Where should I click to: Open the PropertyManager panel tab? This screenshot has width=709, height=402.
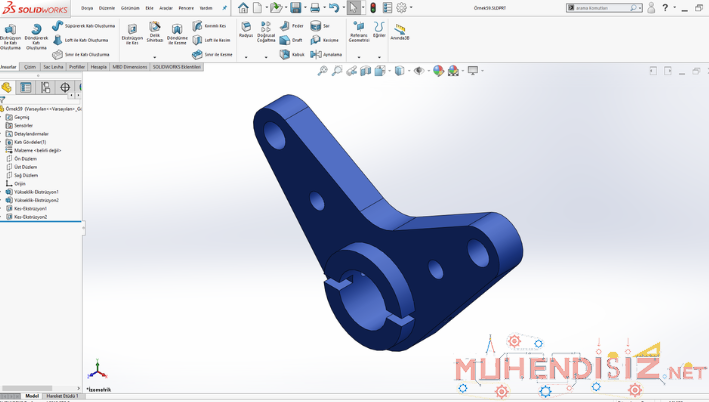tap(27, 88)
